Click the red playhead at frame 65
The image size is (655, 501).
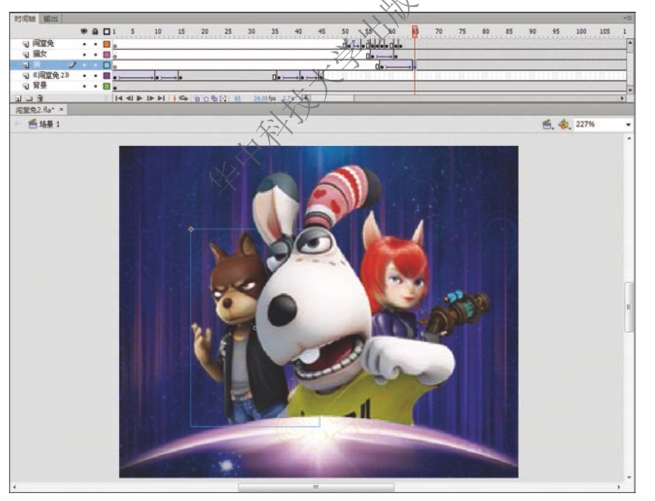point(414,32)
